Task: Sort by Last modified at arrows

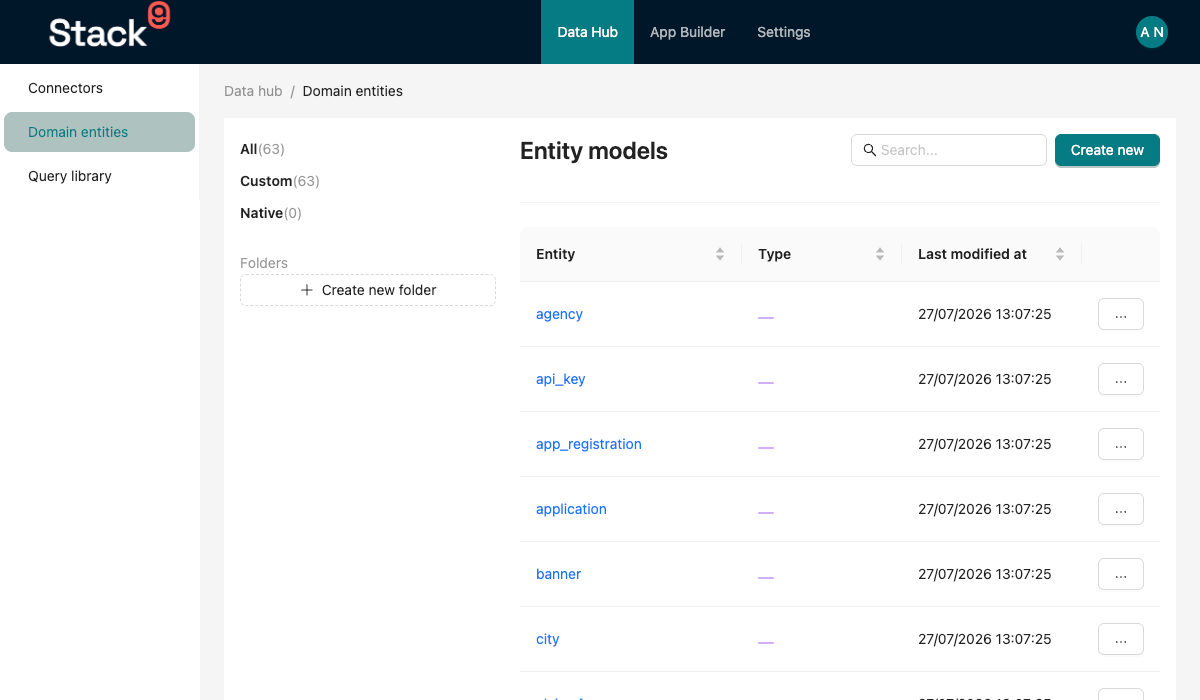Action: click(1060, 254)
